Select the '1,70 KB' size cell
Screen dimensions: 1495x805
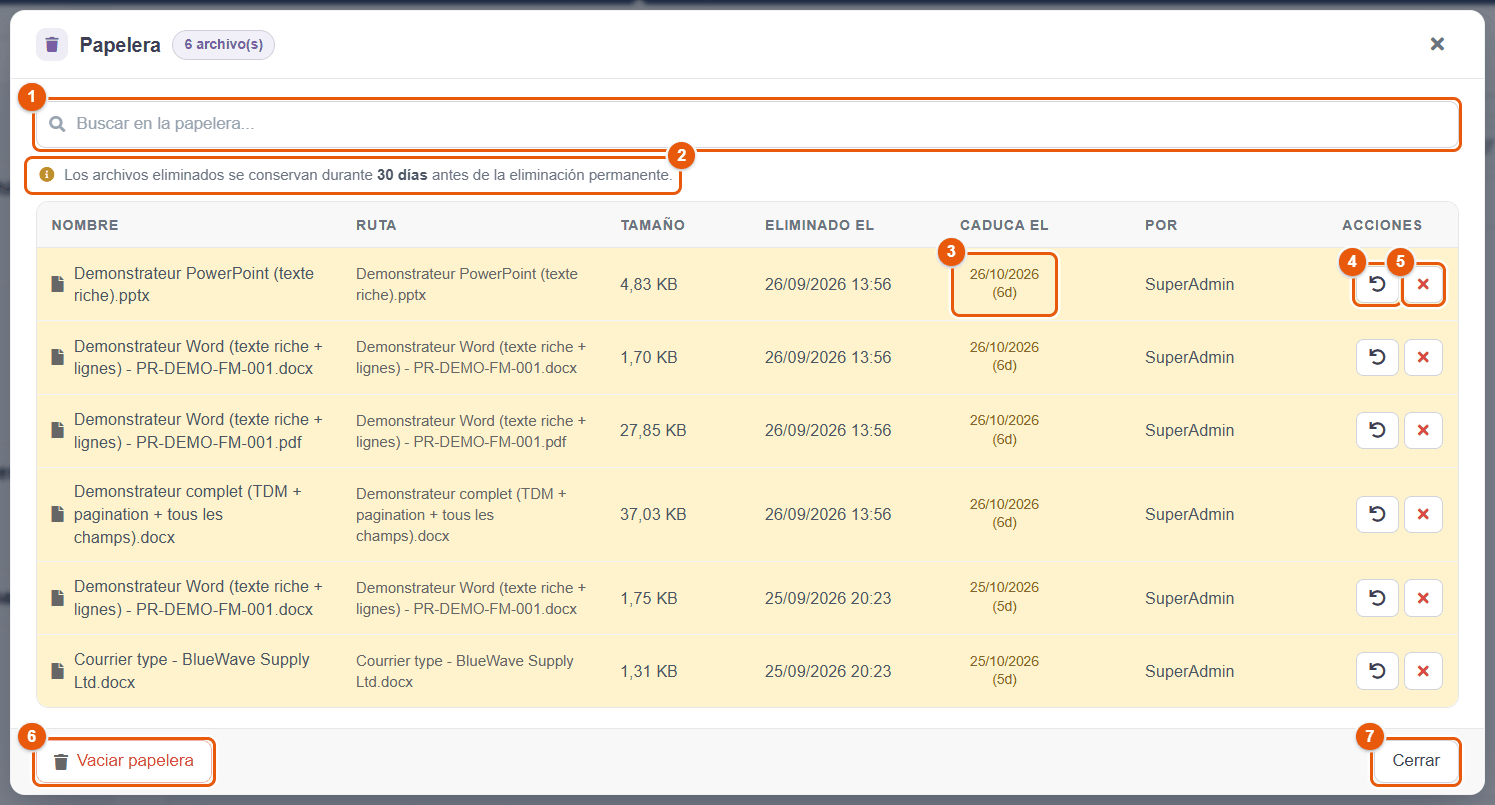click(649, 358)
